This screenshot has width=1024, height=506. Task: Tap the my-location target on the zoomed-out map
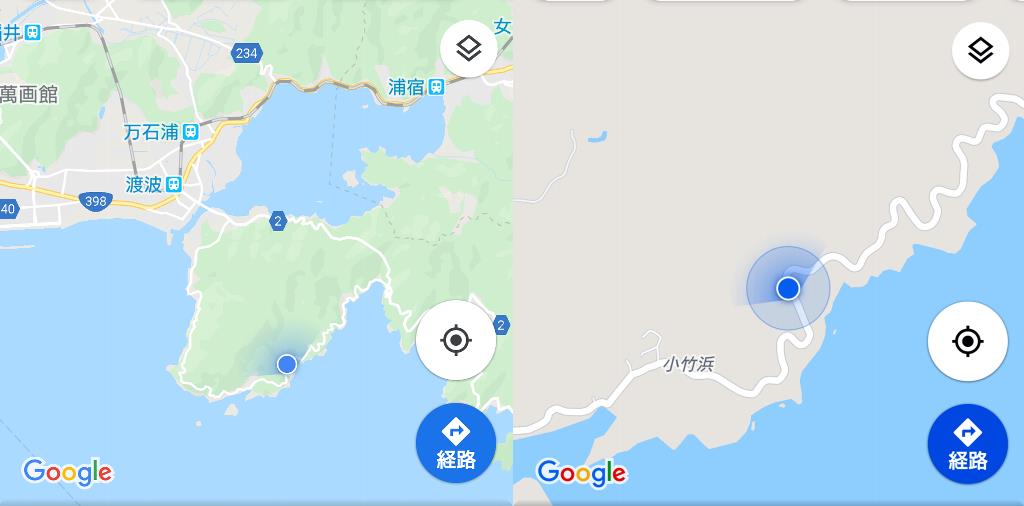[456, 340]
